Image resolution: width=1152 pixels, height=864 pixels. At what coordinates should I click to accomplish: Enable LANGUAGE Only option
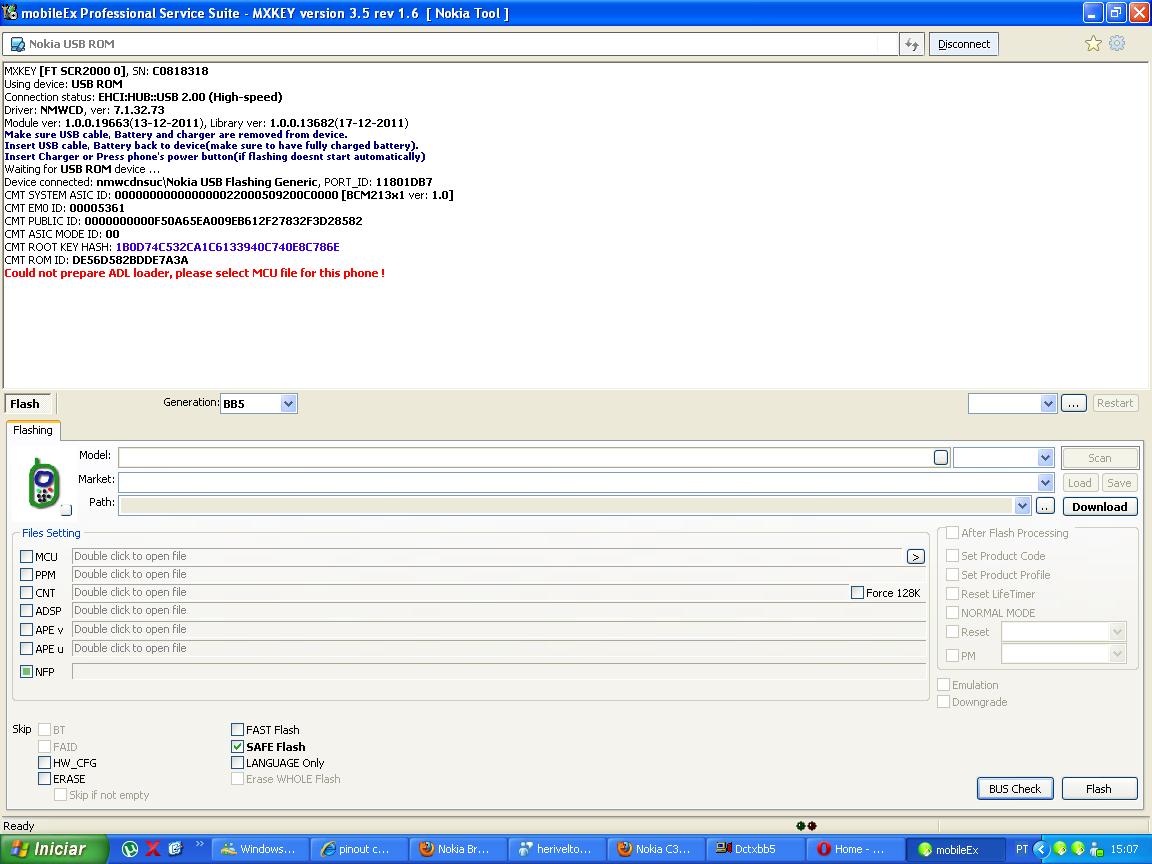click(x=237, y=763)
